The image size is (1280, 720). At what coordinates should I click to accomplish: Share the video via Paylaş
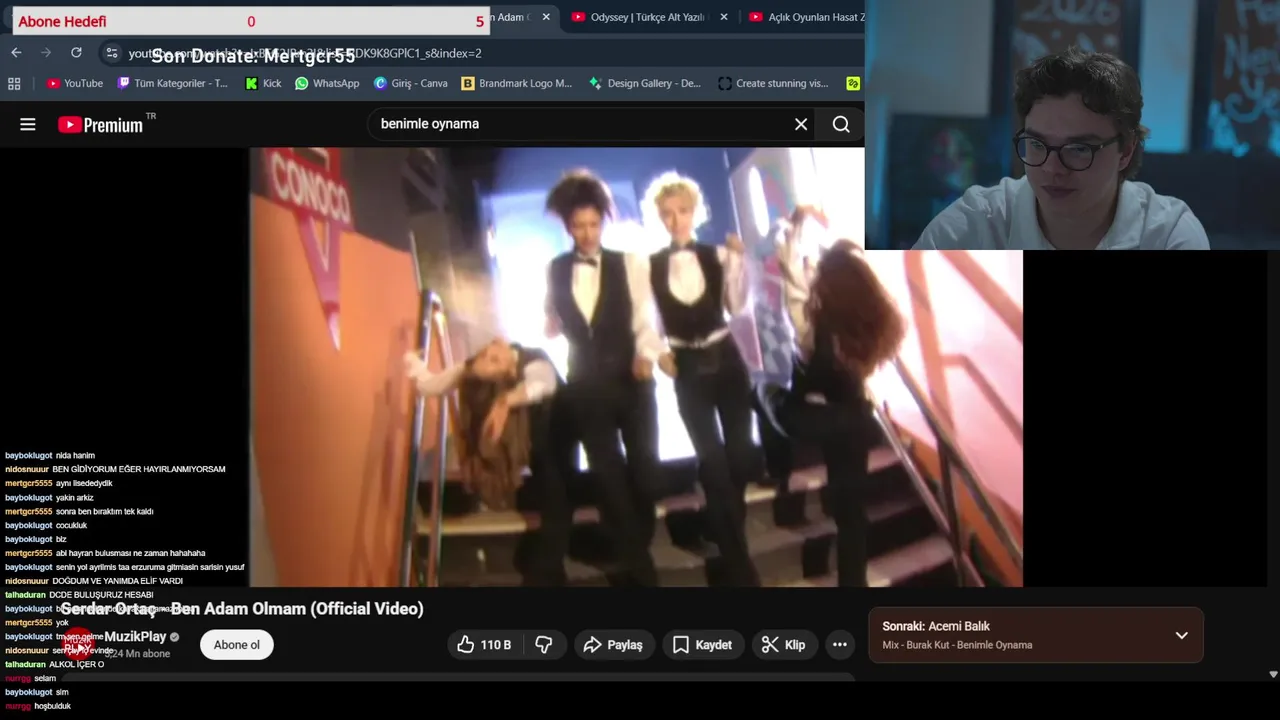[x=613, y=645]
